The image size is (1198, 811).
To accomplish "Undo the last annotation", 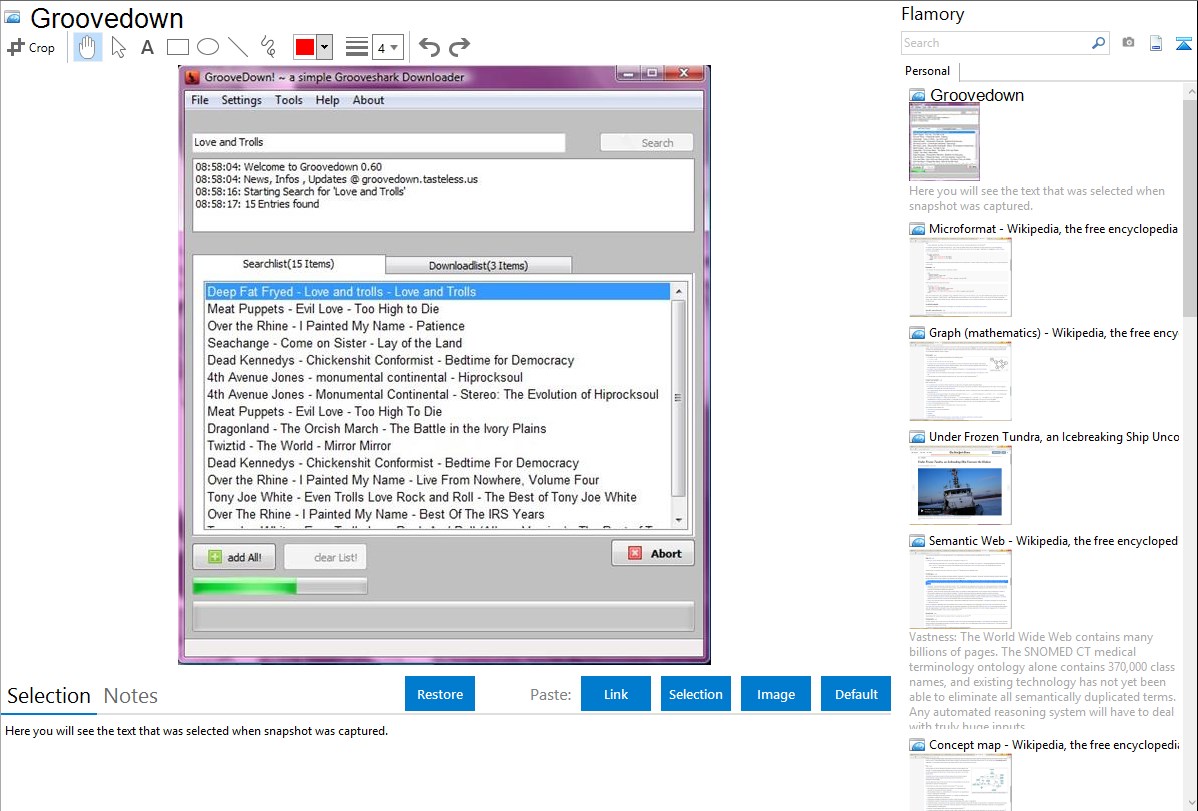I will [x=429, y=47].
